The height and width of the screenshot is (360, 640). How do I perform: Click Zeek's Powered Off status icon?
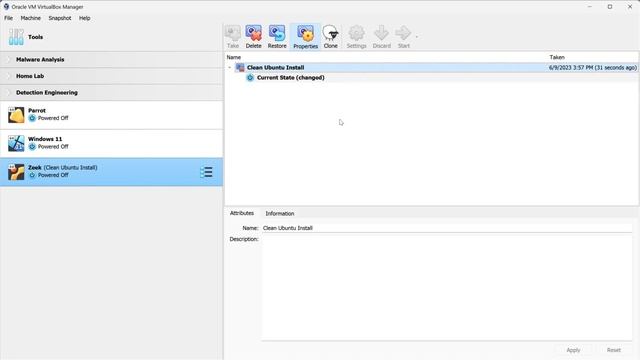[32, 175]
